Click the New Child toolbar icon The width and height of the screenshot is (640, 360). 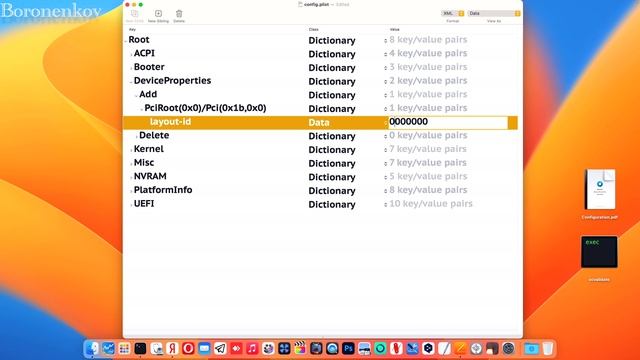pos(134,14)
